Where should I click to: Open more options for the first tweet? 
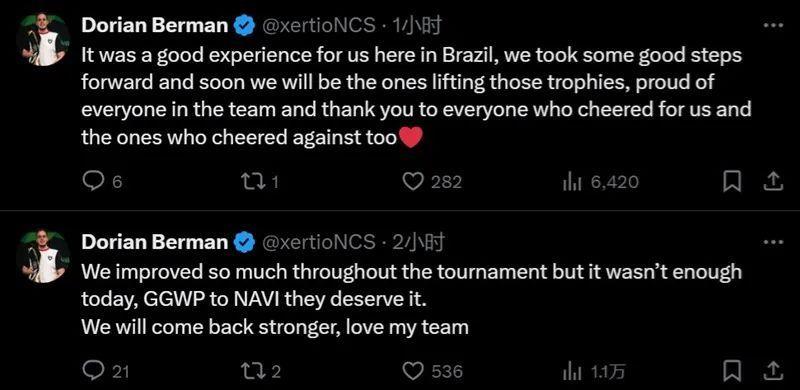773,26
